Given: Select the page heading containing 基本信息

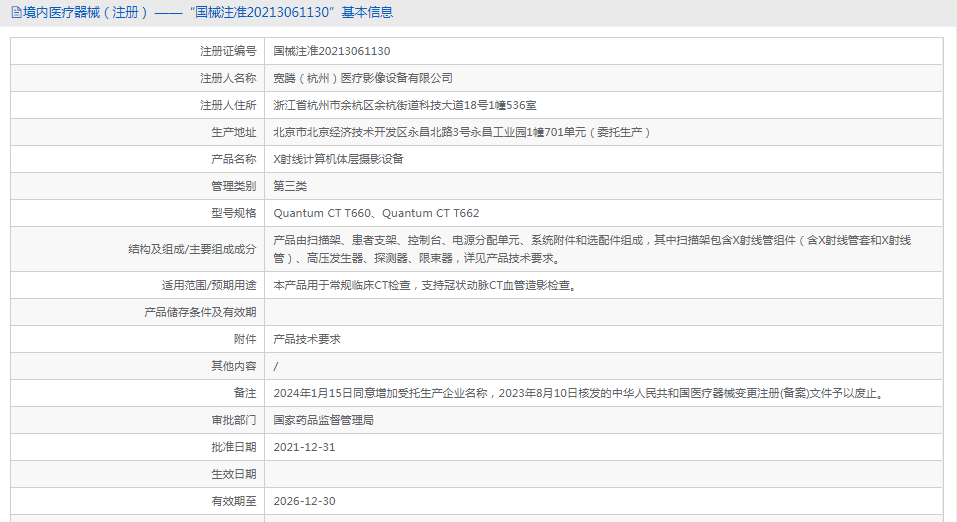Looking at the screenshot, I should pos(208,12).
